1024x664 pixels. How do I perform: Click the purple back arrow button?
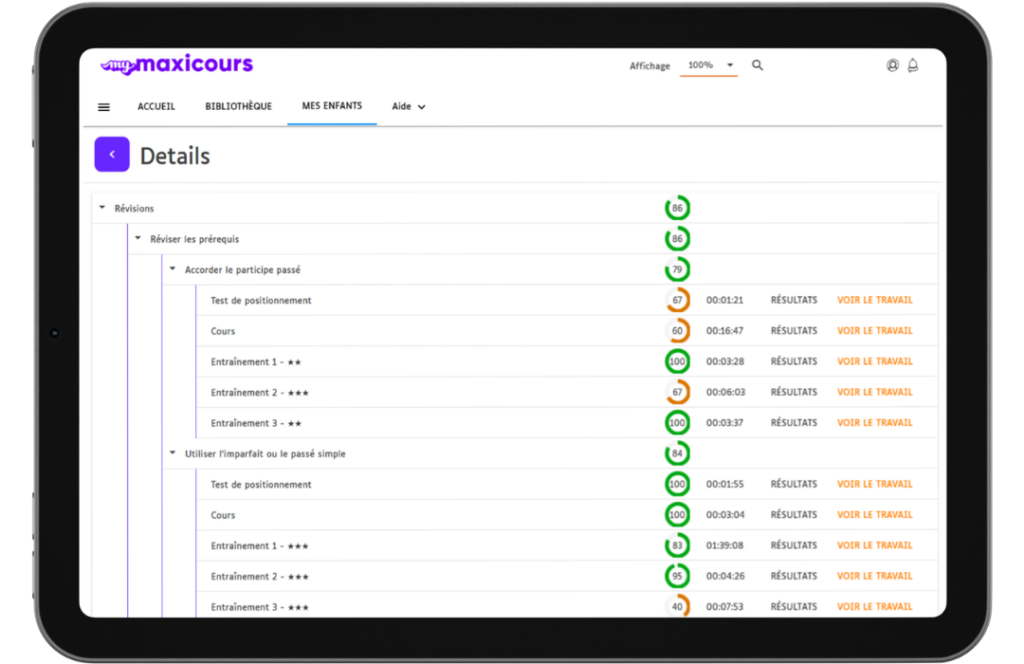(x=112, y=155)
